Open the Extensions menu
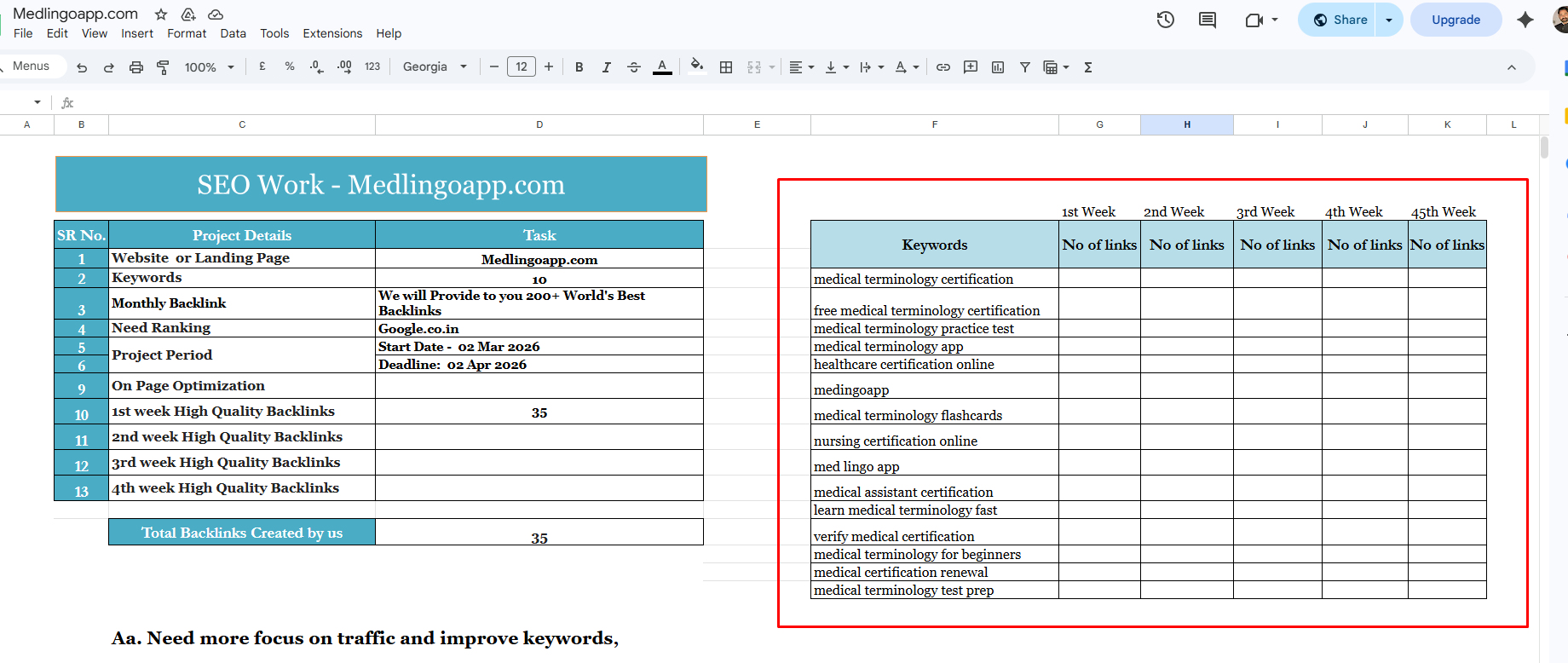The height and width of the screenshot is (663, 1568). 332,33
